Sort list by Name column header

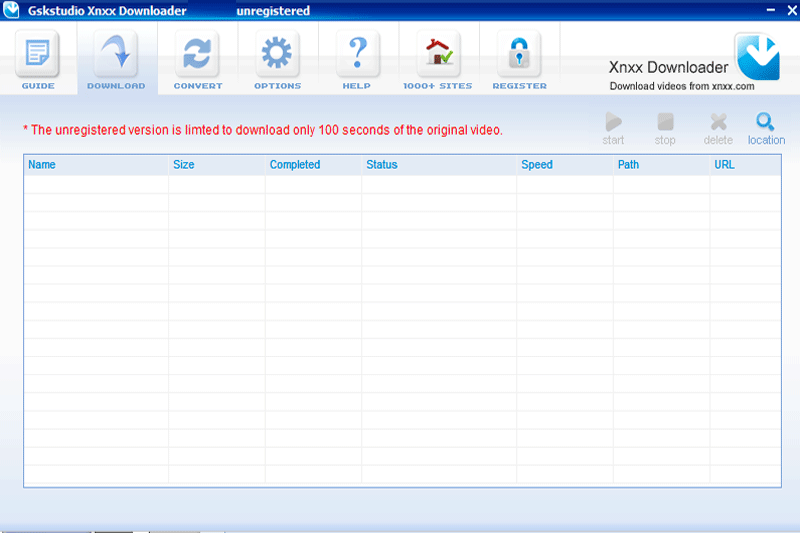coord(95,165)
